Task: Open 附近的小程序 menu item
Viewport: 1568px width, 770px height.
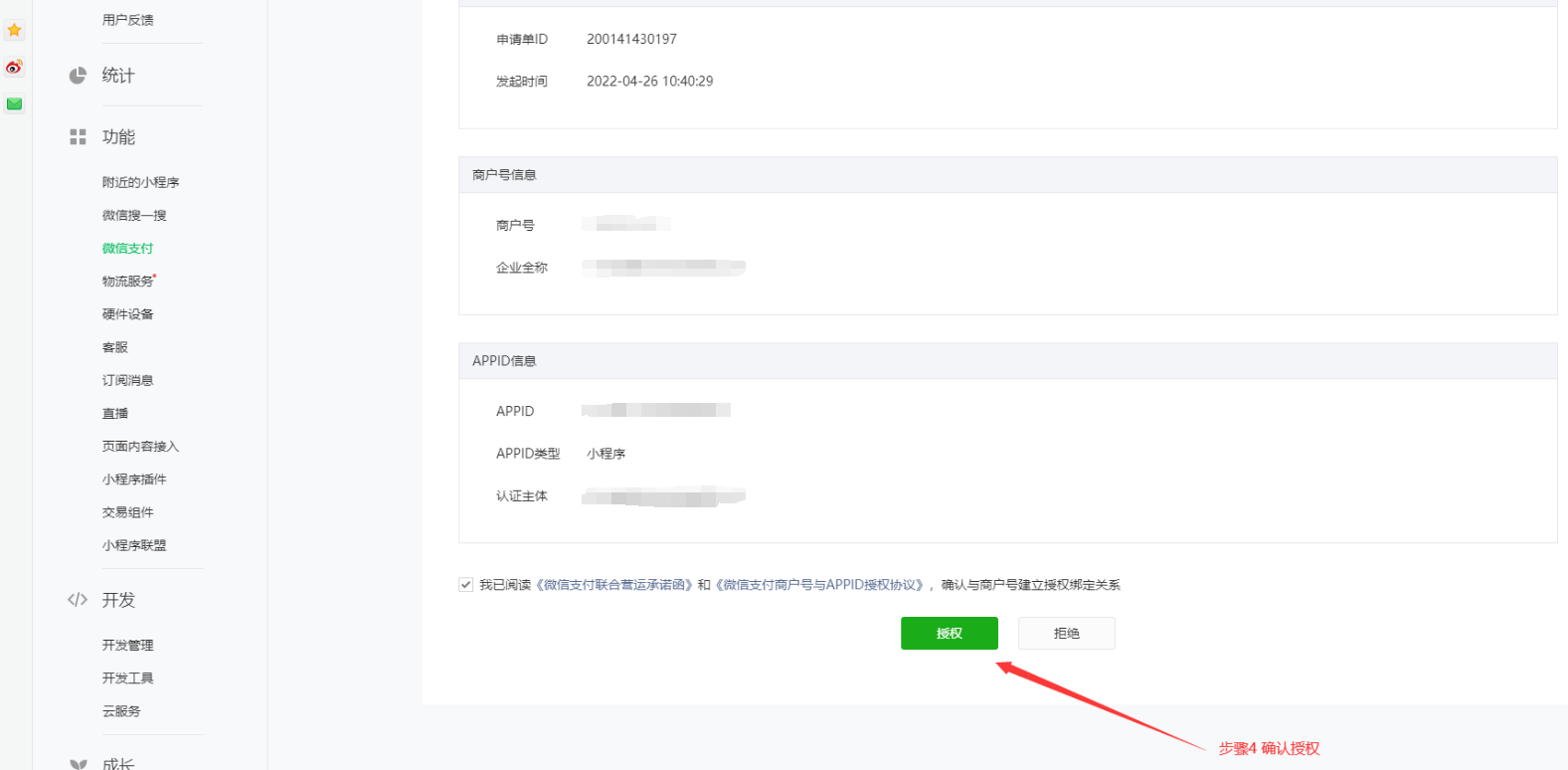Action: tap(140, 182)
